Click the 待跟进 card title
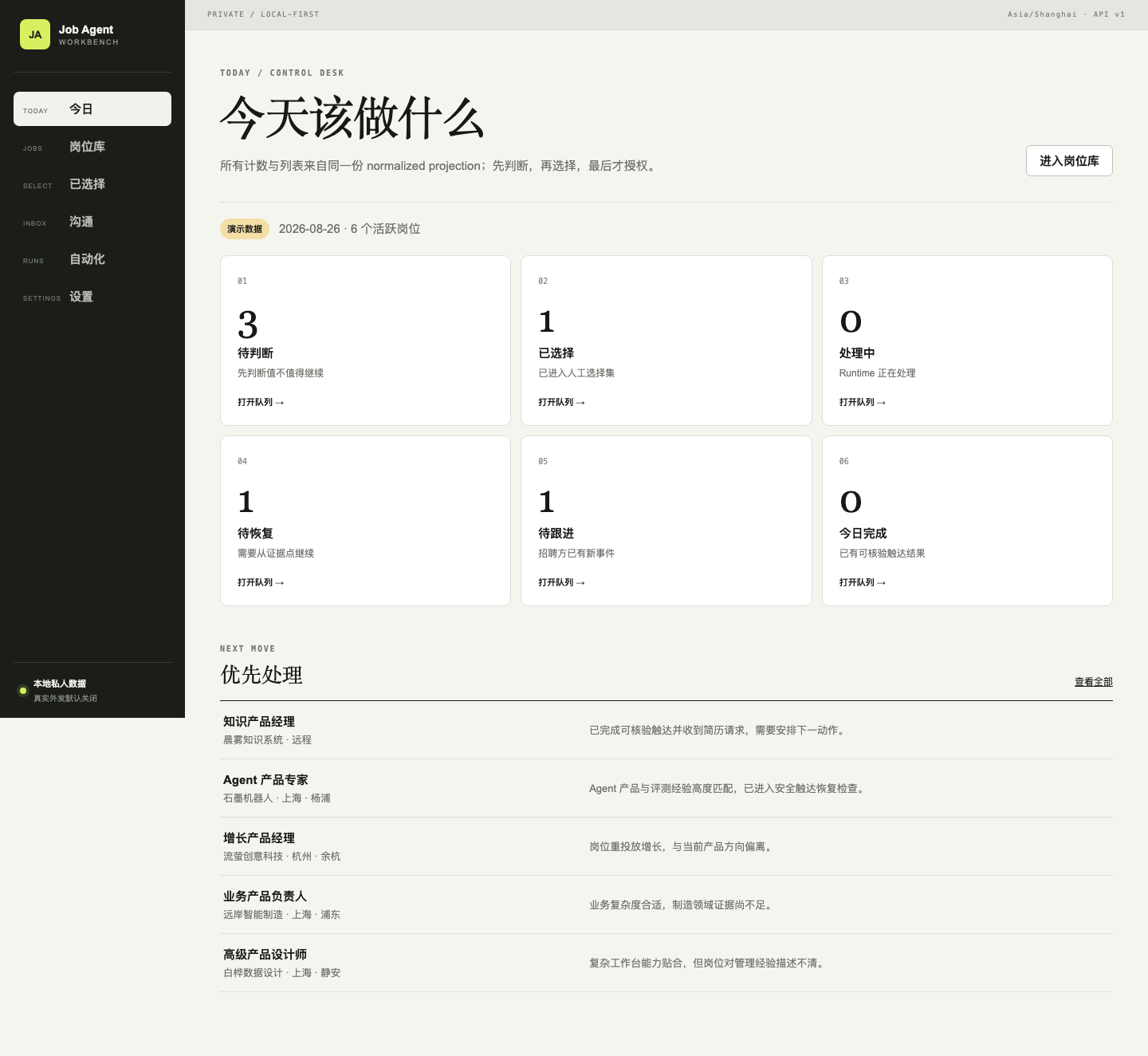This screenshot has height=1056, width=1148. [556, 534]
